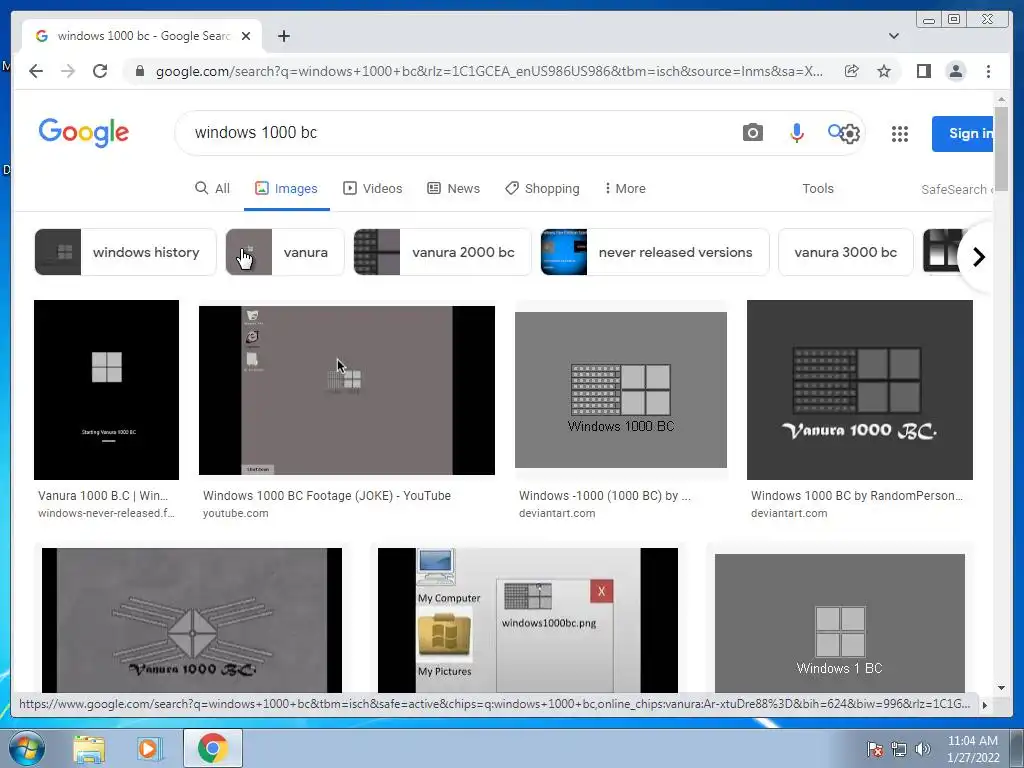Bookmark this page with the star
Viewport: 1024px width, 768px height.
click(x=884, y=71)
